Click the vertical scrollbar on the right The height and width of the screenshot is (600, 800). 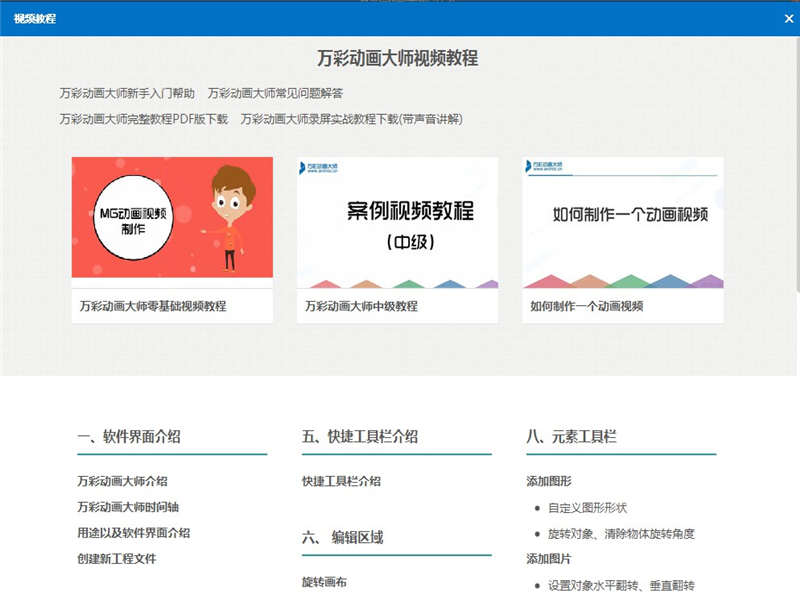click(797, 163)
